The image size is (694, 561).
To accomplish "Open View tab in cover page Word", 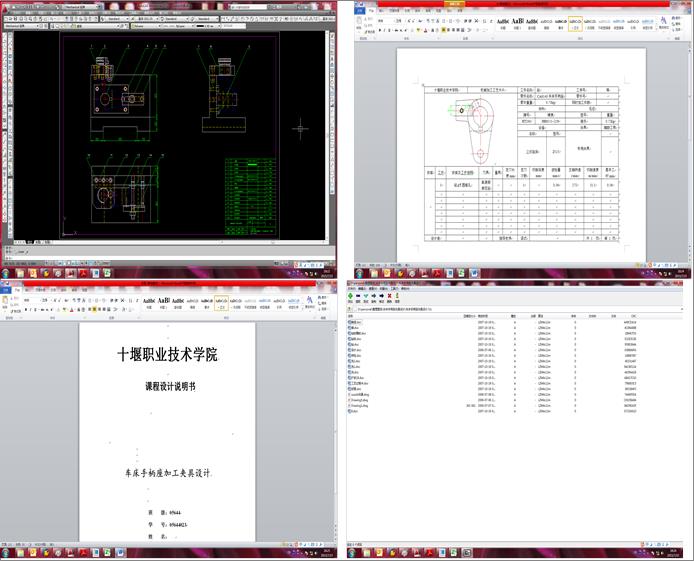I will click(85, 290).
